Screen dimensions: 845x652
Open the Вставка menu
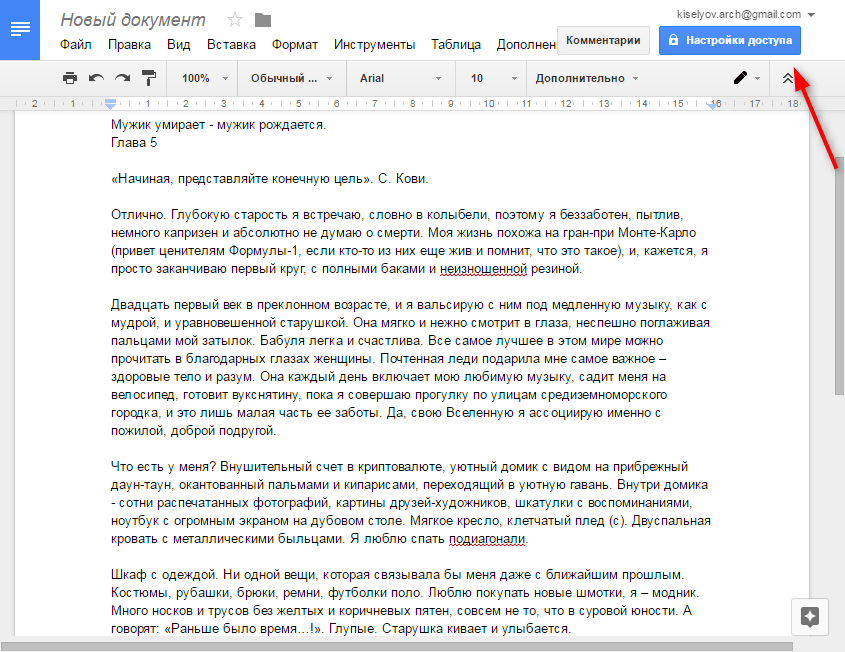click(232, 44)
